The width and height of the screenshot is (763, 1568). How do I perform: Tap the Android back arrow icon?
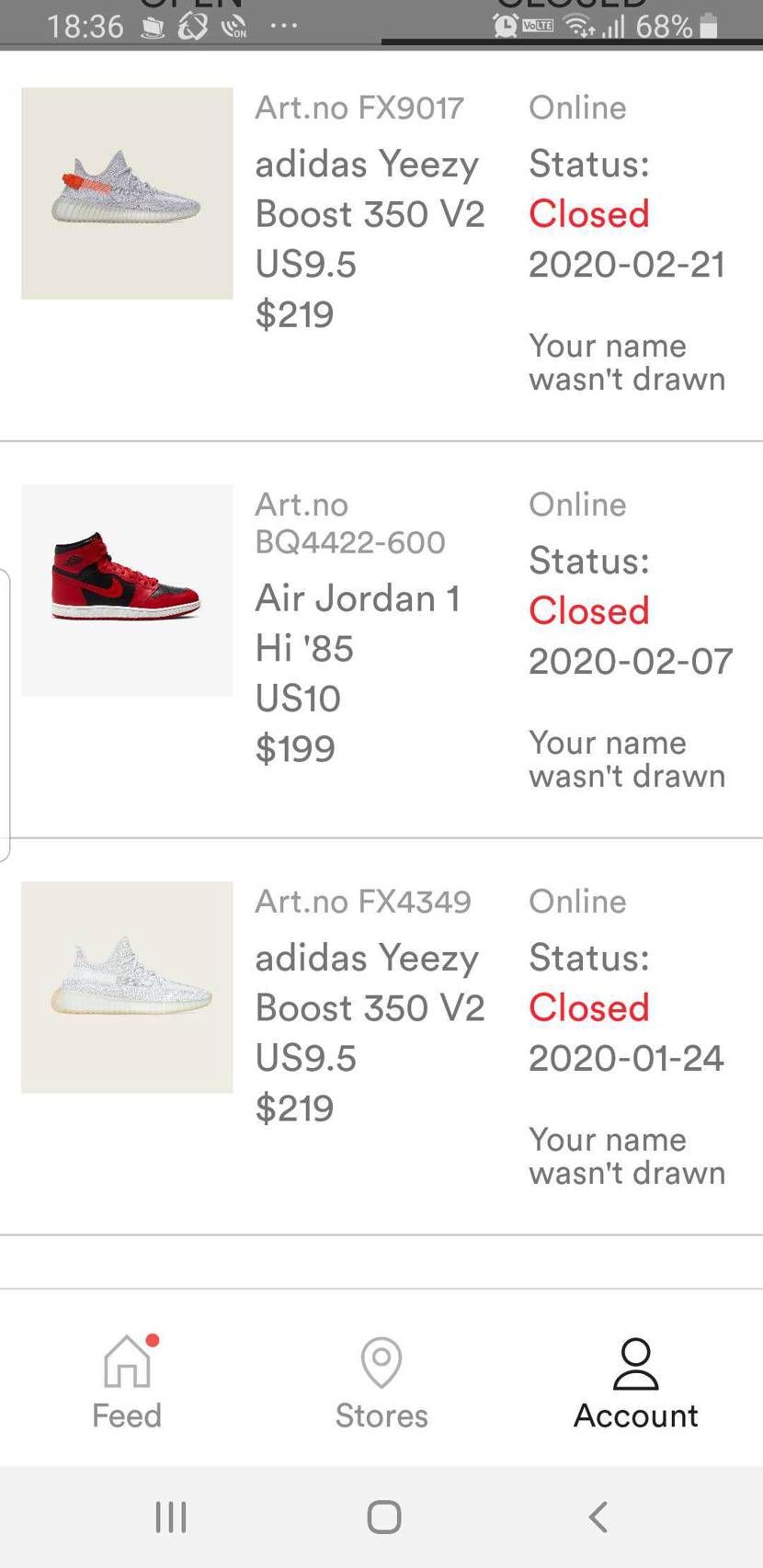[x=598, y=1517]
